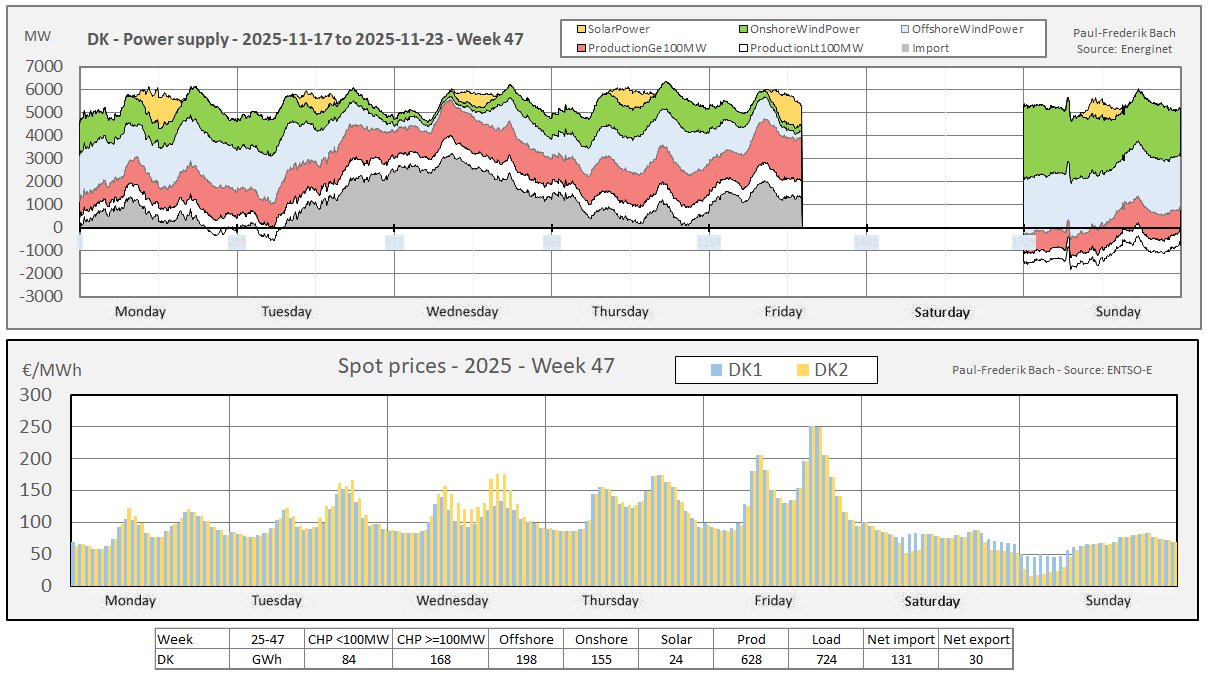Click the OnshoreWindPower green legend swatch
The image size is (1209, 680).
(x=741, y=29)
